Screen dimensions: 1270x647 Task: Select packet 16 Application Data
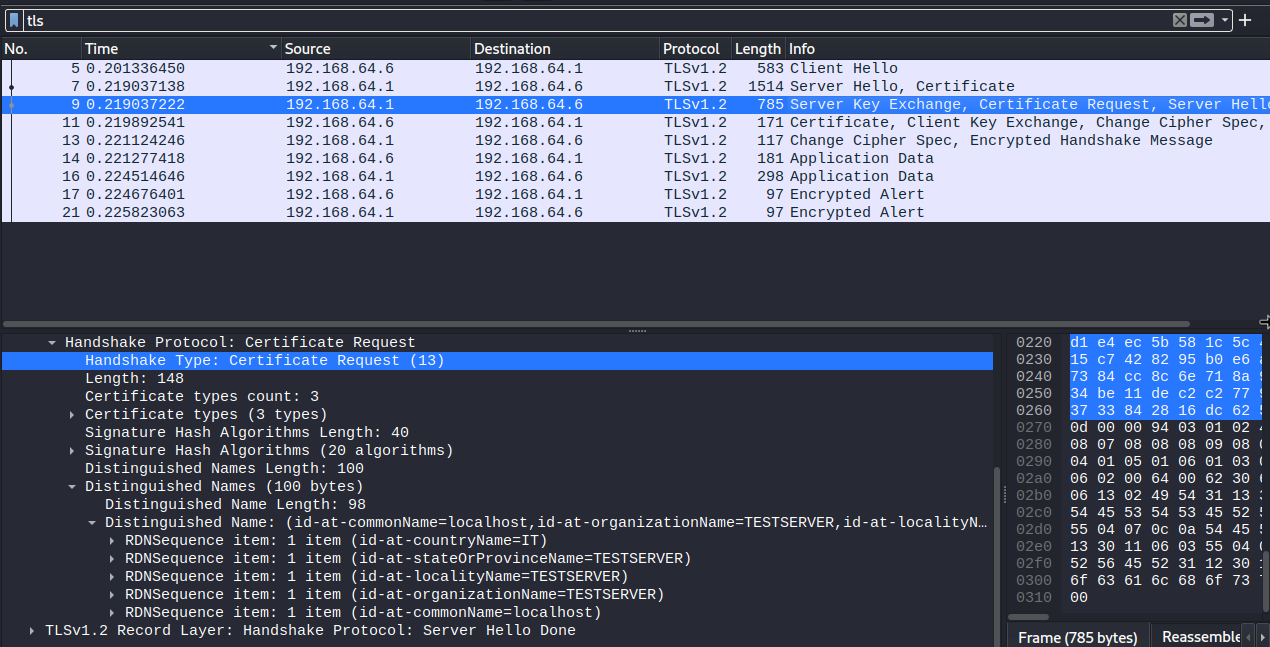(x=635, y=176)
